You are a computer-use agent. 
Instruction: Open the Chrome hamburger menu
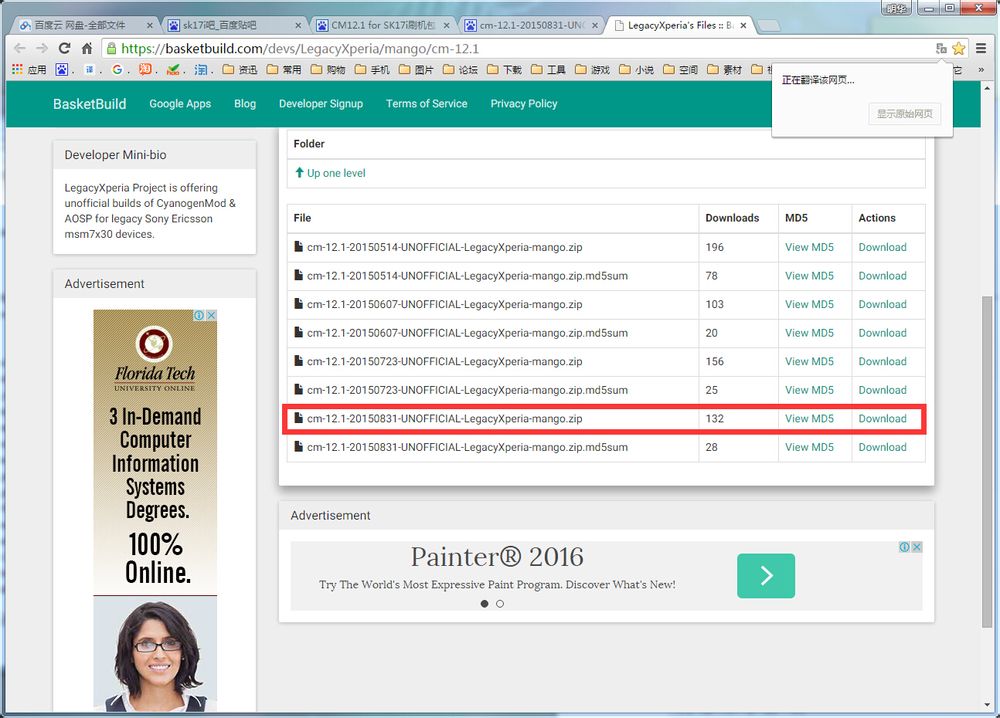coord(981,48)
